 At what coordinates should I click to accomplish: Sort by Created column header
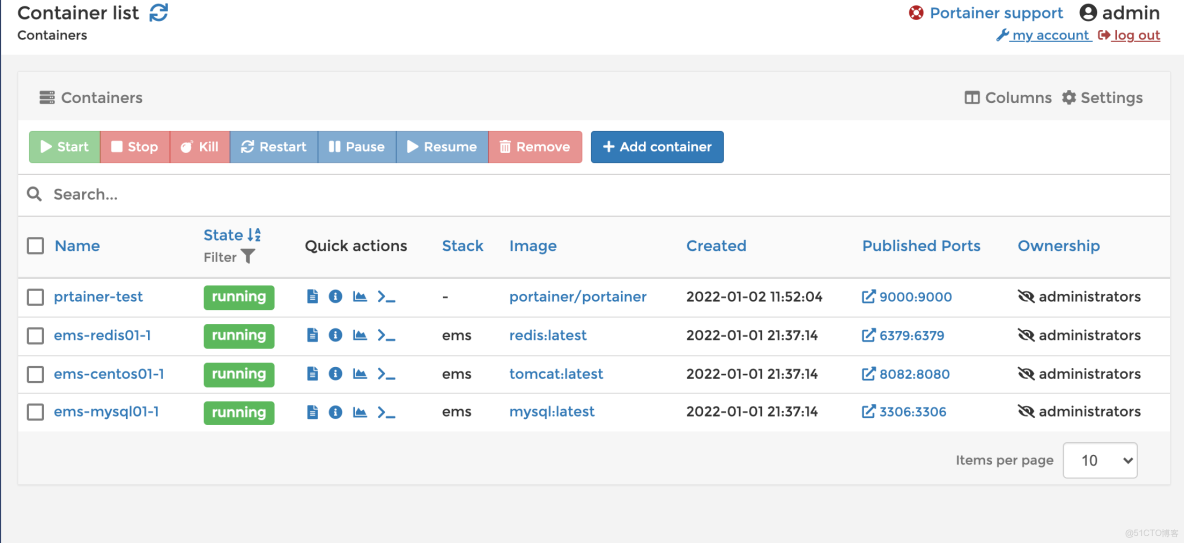[x=716, y=245]
